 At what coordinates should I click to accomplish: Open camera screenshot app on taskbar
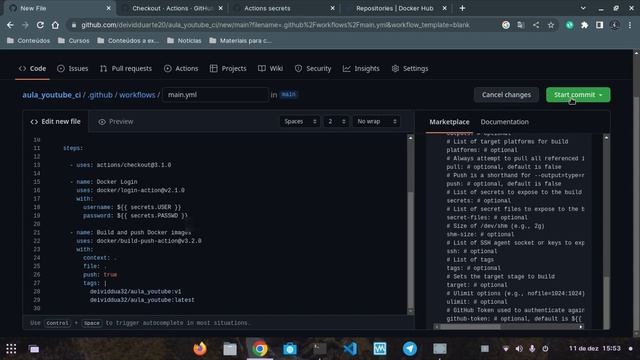[x=290, y=349]
